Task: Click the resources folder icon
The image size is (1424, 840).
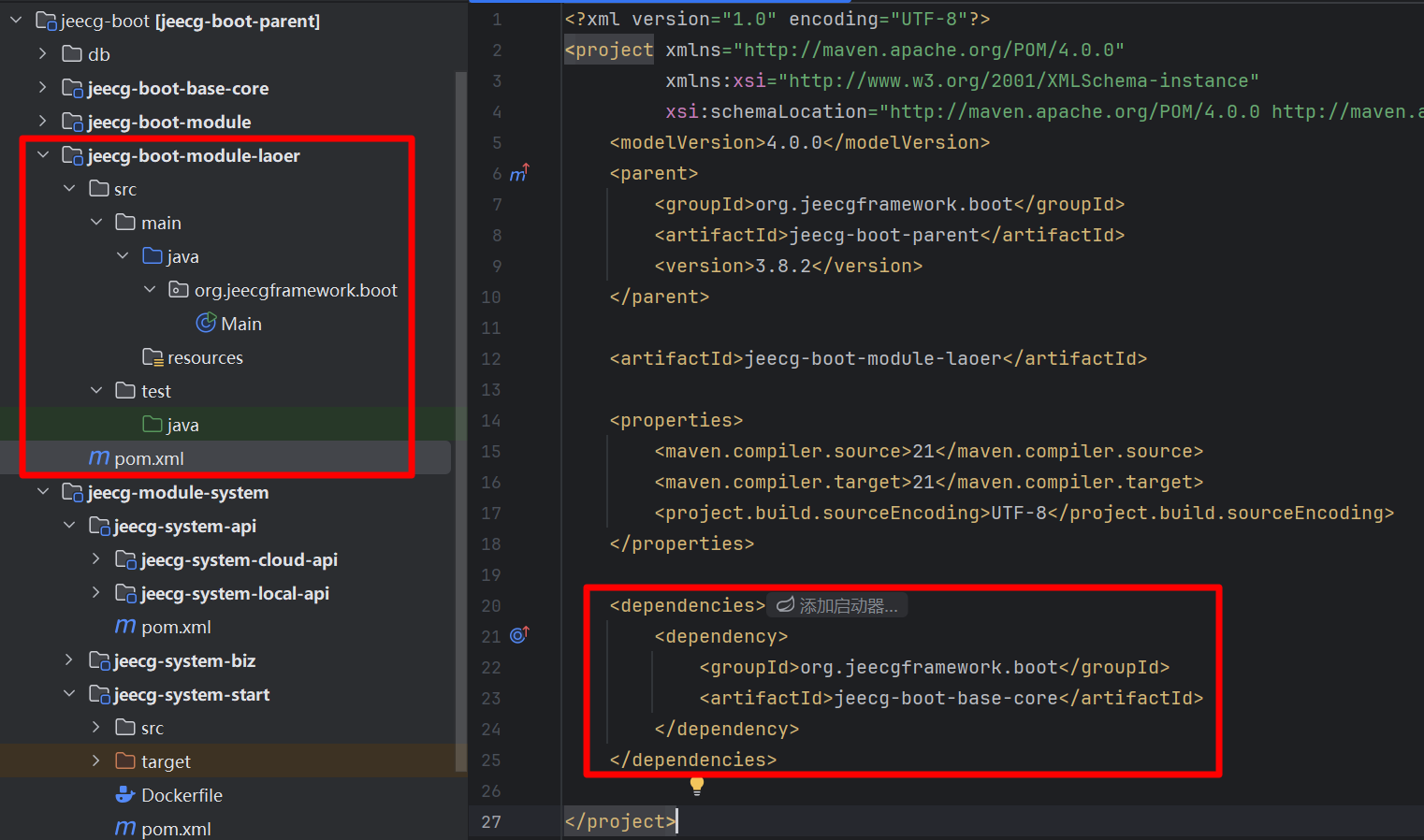Action: click(152, 356)
